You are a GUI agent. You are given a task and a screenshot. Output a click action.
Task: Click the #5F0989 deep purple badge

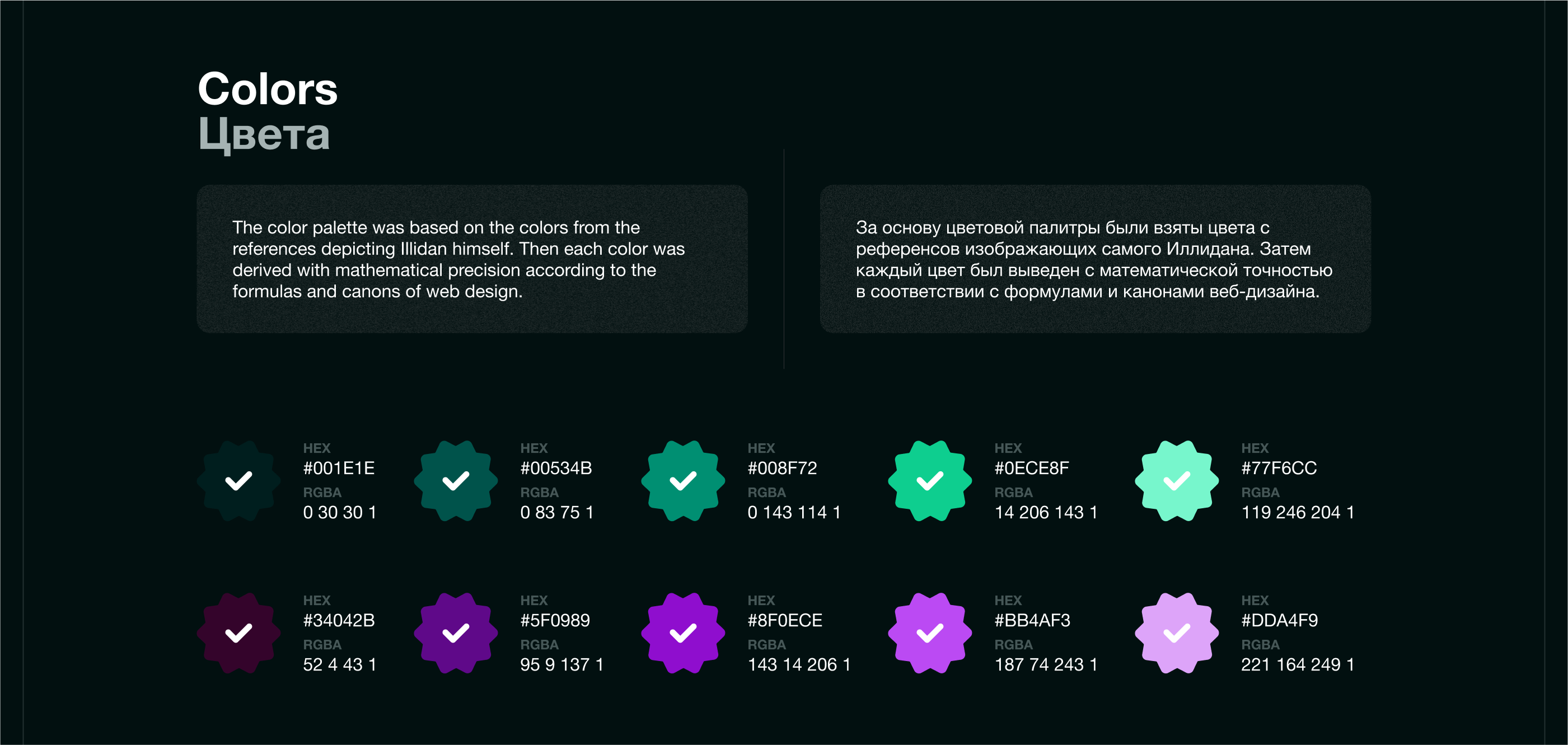455,633
